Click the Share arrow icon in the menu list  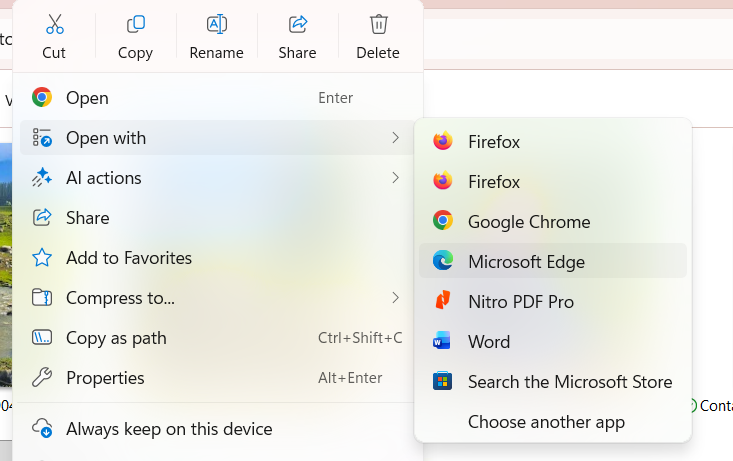42,217
